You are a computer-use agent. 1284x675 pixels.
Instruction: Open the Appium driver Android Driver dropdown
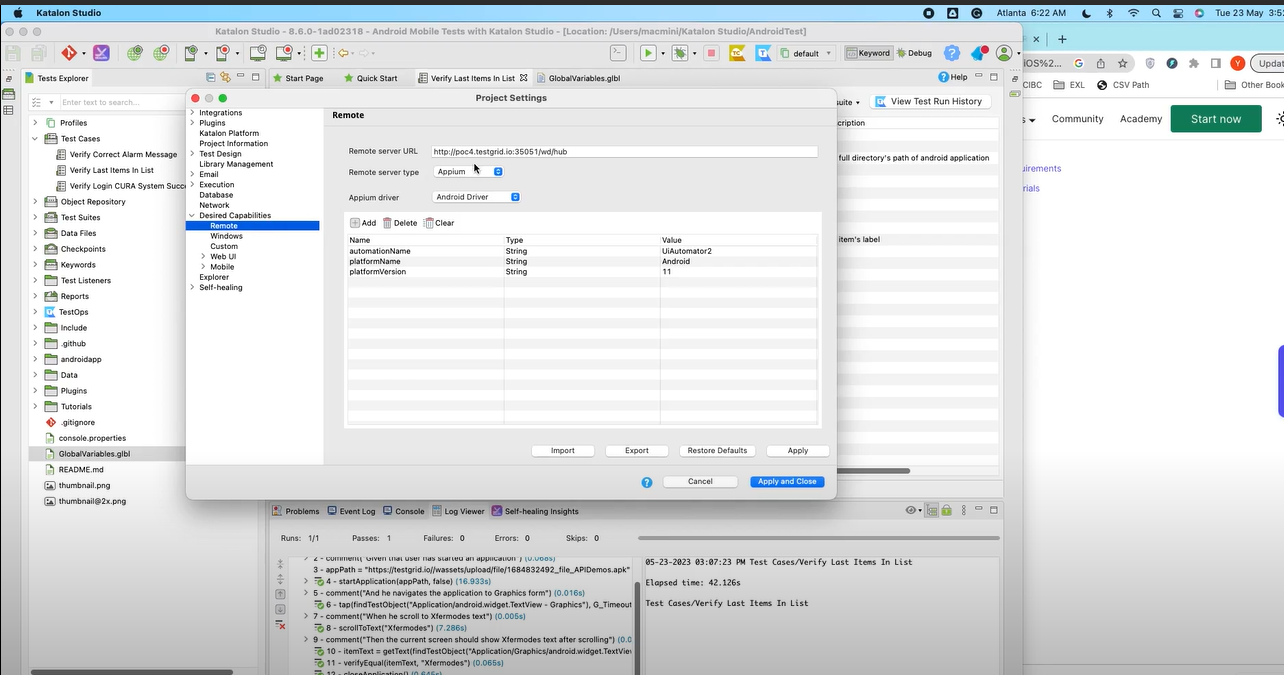(x=476, y=197)
